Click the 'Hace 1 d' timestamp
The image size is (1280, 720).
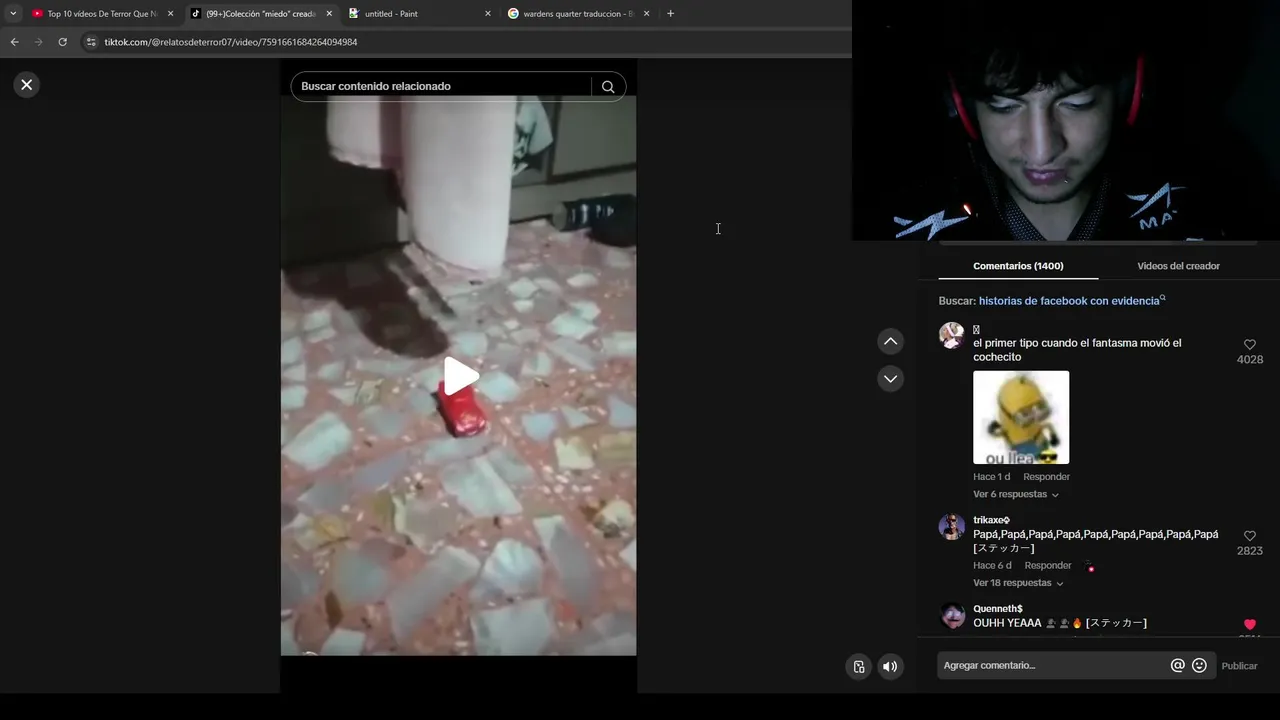991,477
